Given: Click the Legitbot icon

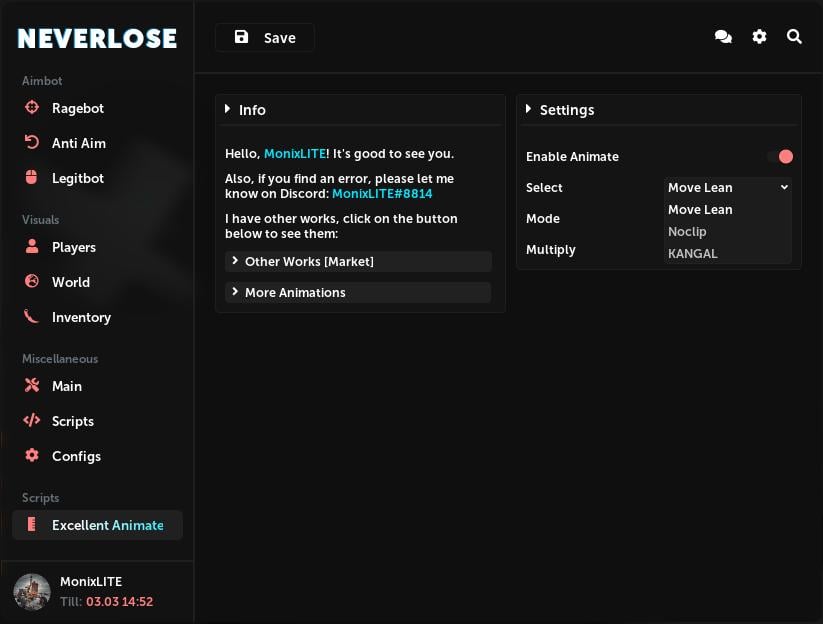Looking at the screenshot, I should tap(31, 178).
